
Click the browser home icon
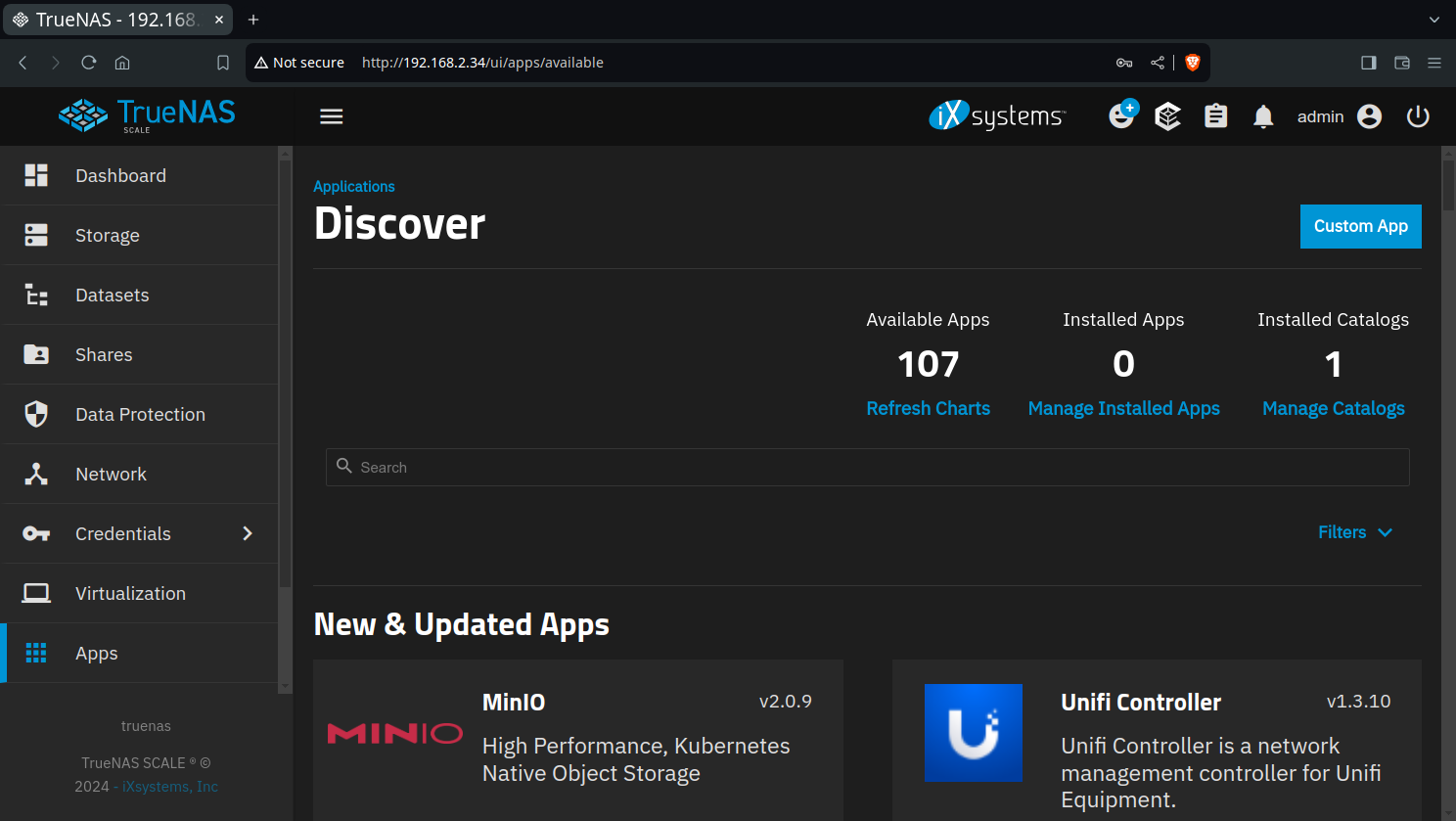click(x=122, y=63)
